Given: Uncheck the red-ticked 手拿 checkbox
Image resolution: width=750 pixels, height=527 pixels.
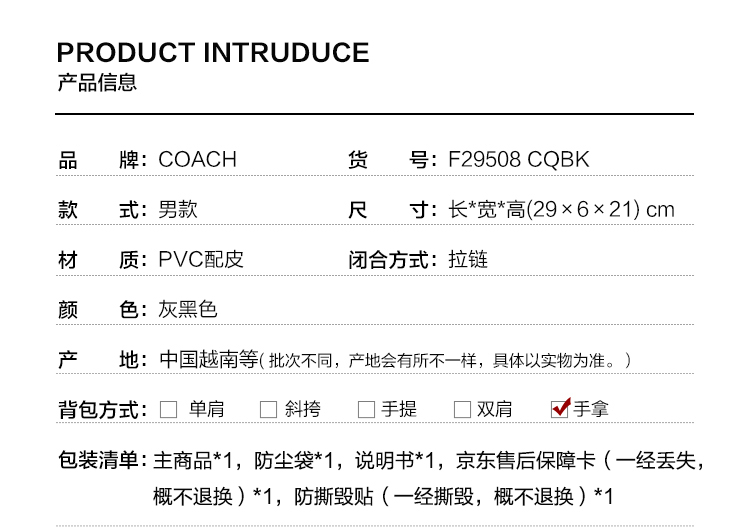Looking at the screenshot, I should [560, 408].
